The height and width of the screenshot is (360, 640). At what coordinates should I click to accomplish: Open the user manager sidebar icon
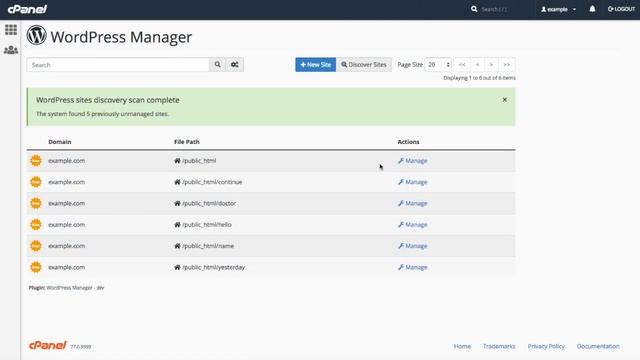coord(11,50)
